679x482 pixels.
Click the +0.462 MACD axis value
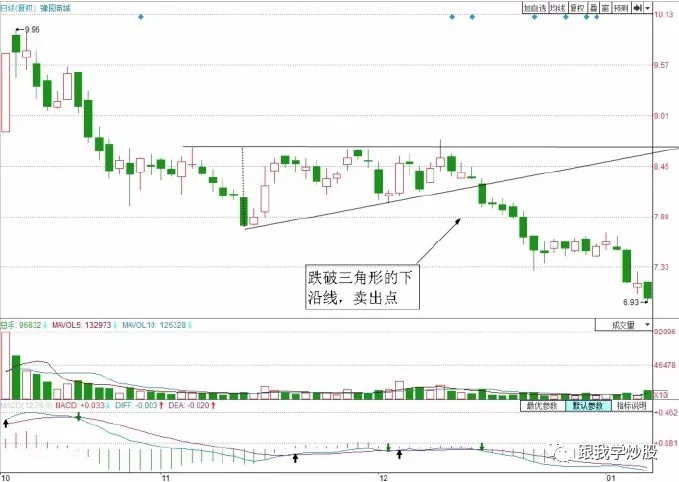(x=664, y=413)
